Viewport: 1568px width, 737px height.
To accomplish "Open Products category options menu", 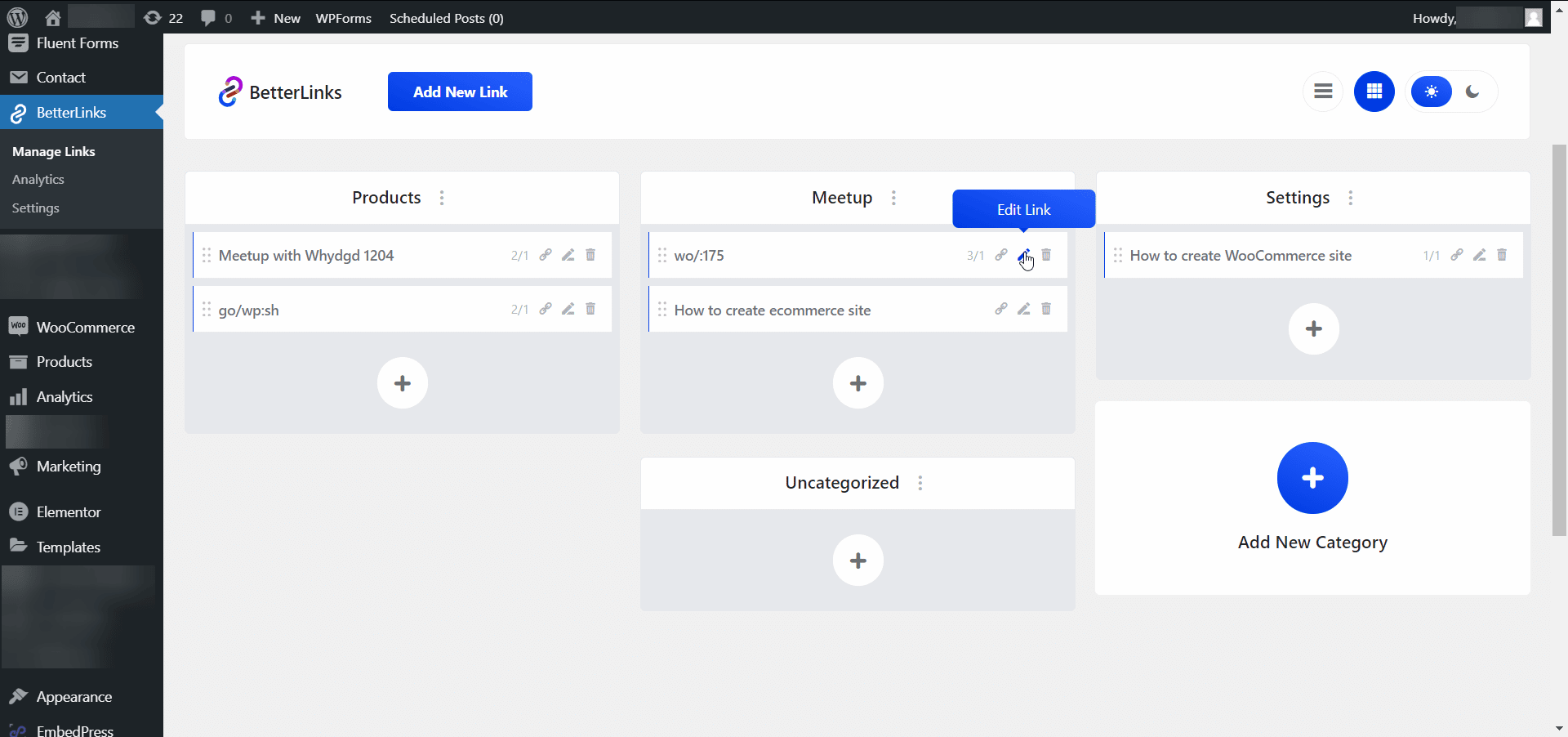I will (442, 198).
